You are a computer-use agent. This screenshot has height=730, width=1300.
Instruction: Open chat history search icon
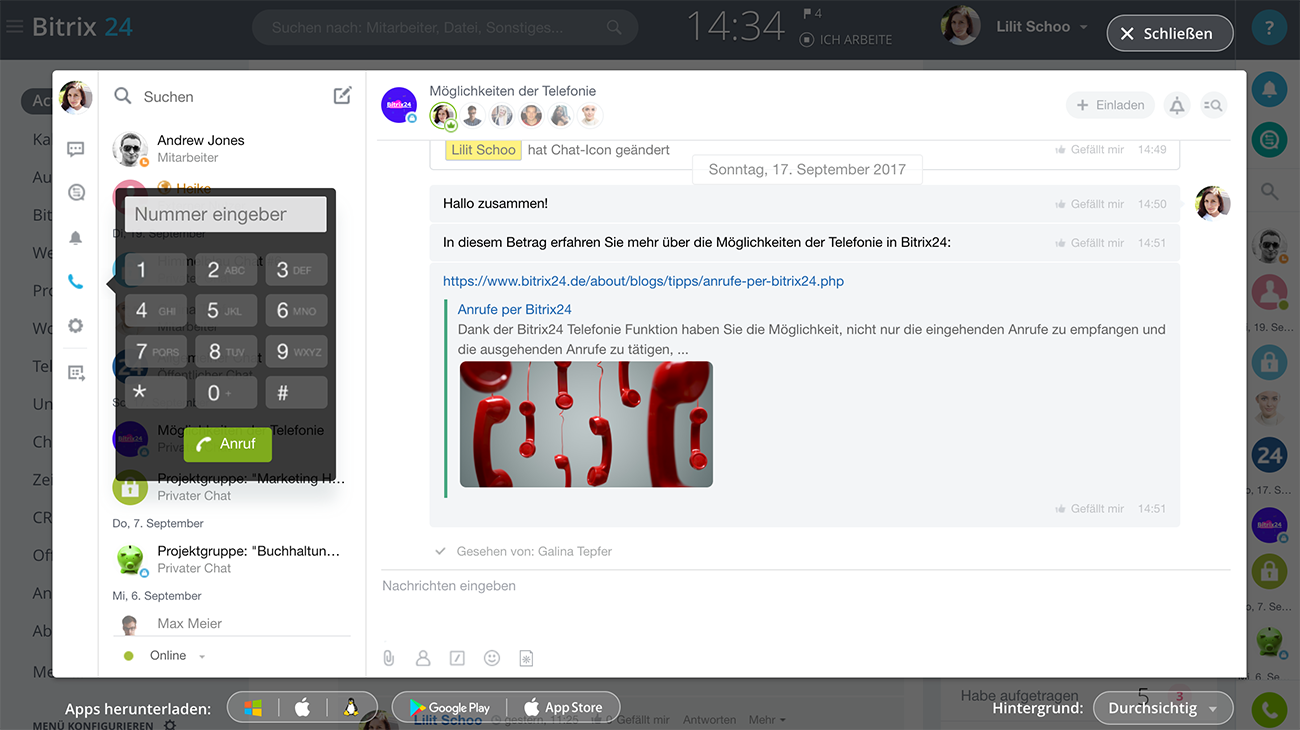click(x=1213, y=105)
